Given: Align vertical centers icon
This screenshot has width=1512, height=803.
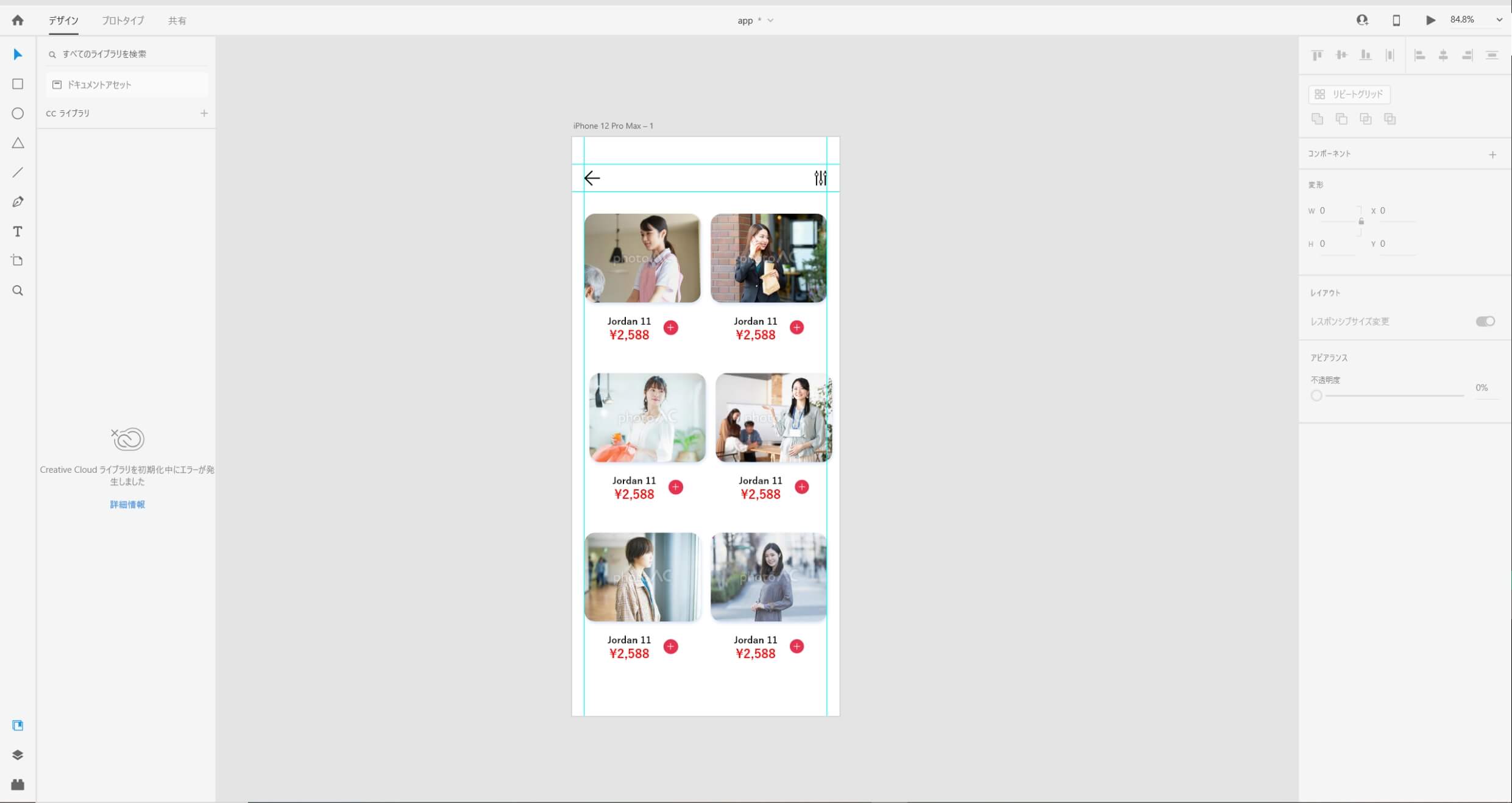Looking at the screenshot, I should (x=1341, y=55).
